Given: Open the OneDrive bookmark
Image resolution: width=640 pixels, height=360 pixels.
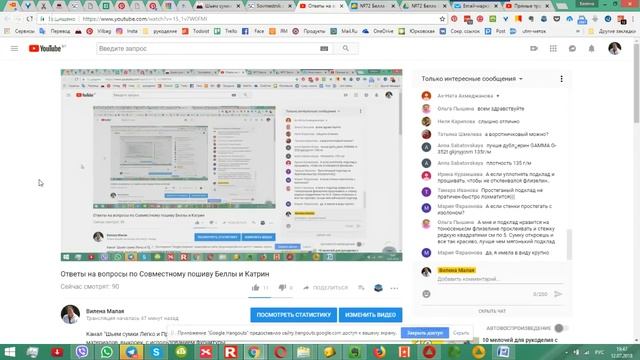Looking at the screenshot, I should click(378, 31).
